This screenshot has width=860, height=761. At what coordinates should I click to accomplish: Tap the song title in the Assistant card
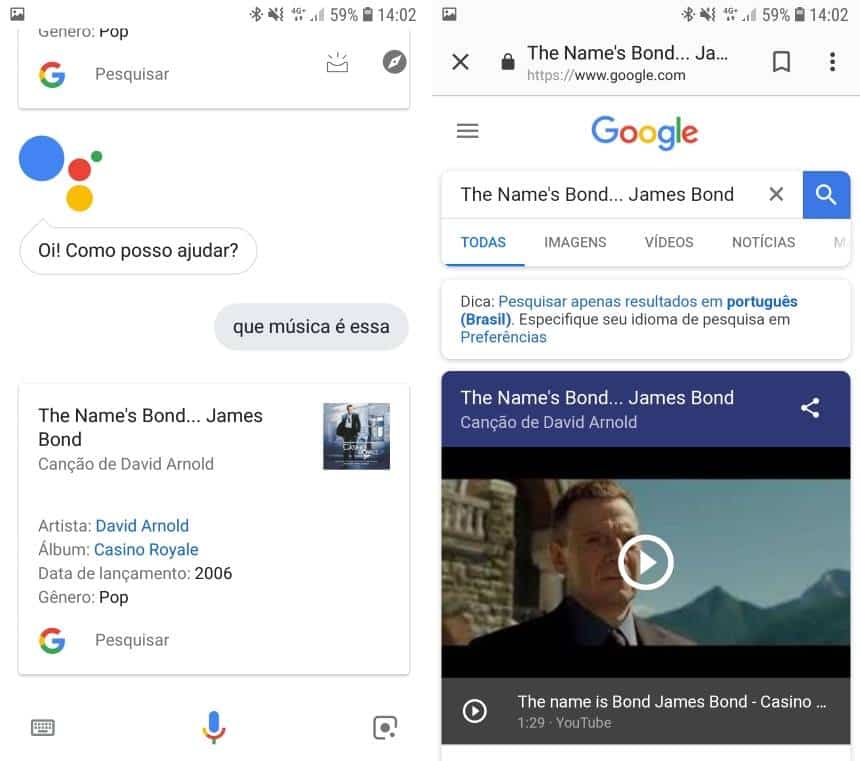(150, 427)
